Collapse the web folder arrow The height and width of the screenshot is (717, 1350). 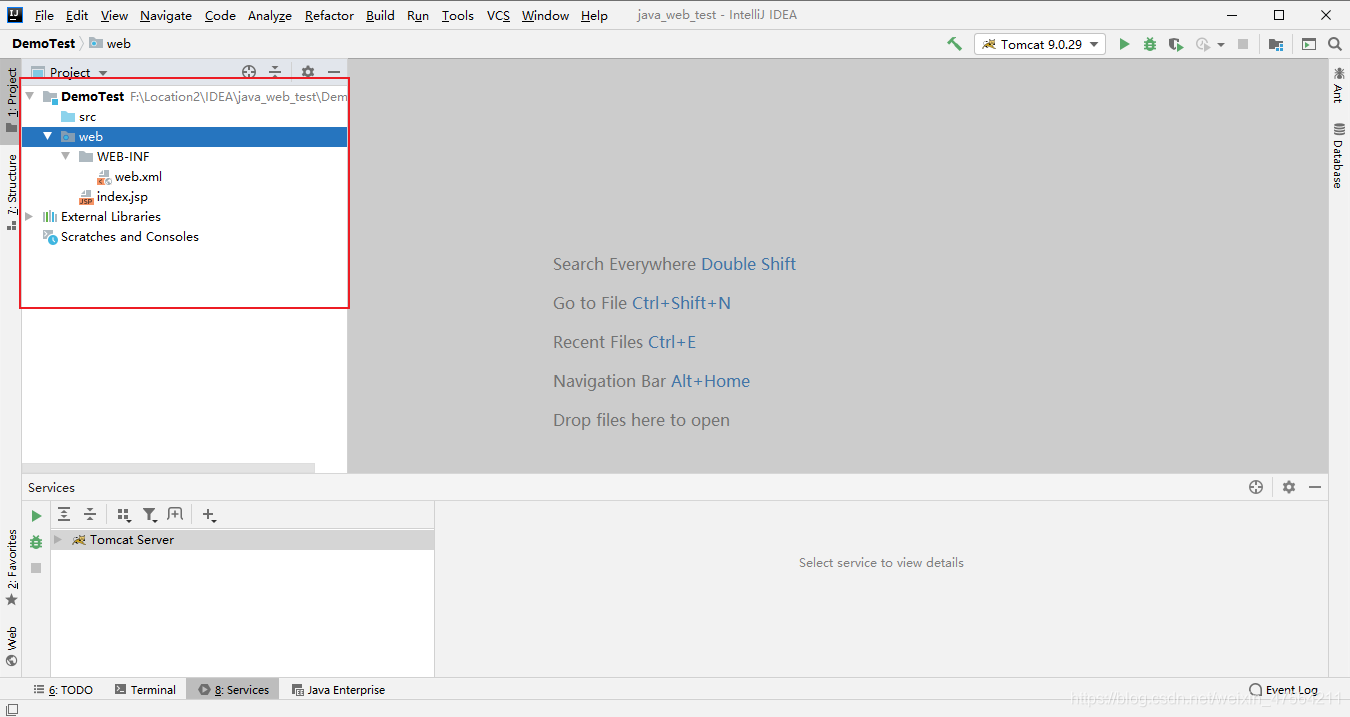coord(47,136)
